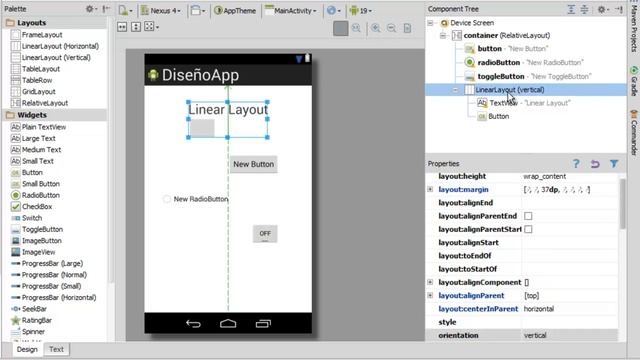Select toggleButton in the Component Tree
The width and height of the screenshot is (640, 360).
pyautogui.click(x=528, y=76)
